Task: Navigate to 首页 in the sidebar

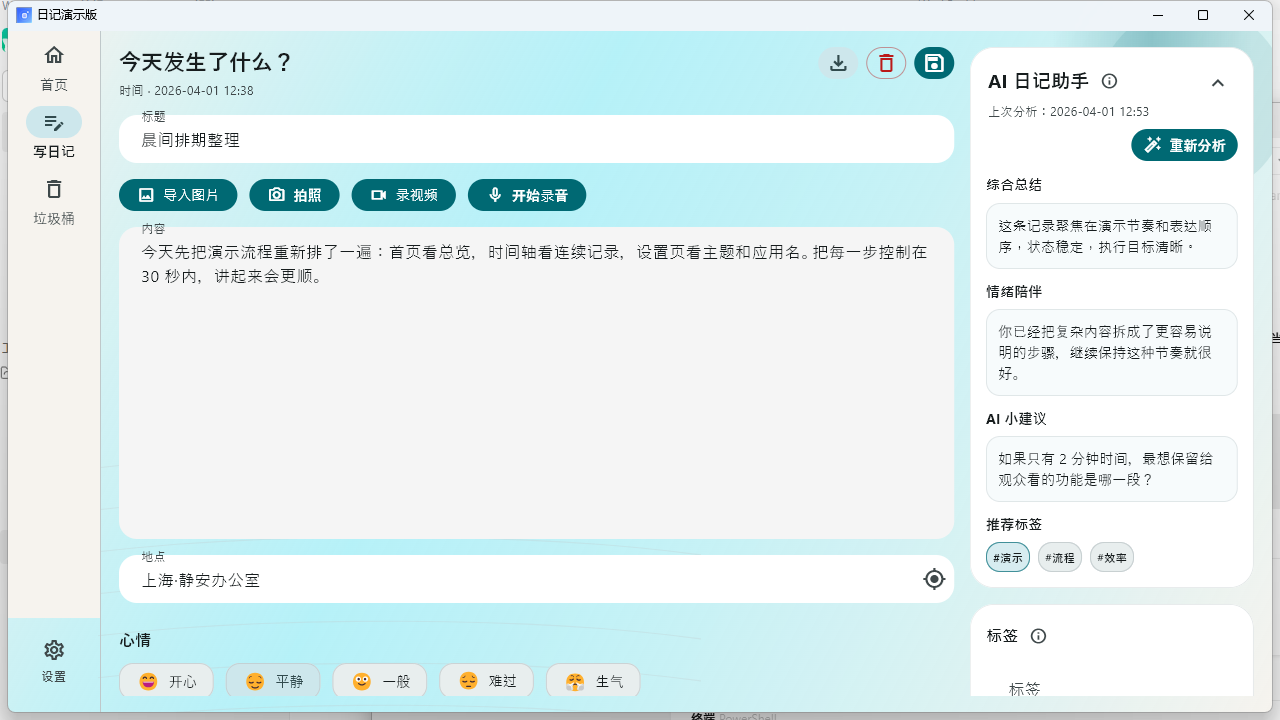Action: 54,67
